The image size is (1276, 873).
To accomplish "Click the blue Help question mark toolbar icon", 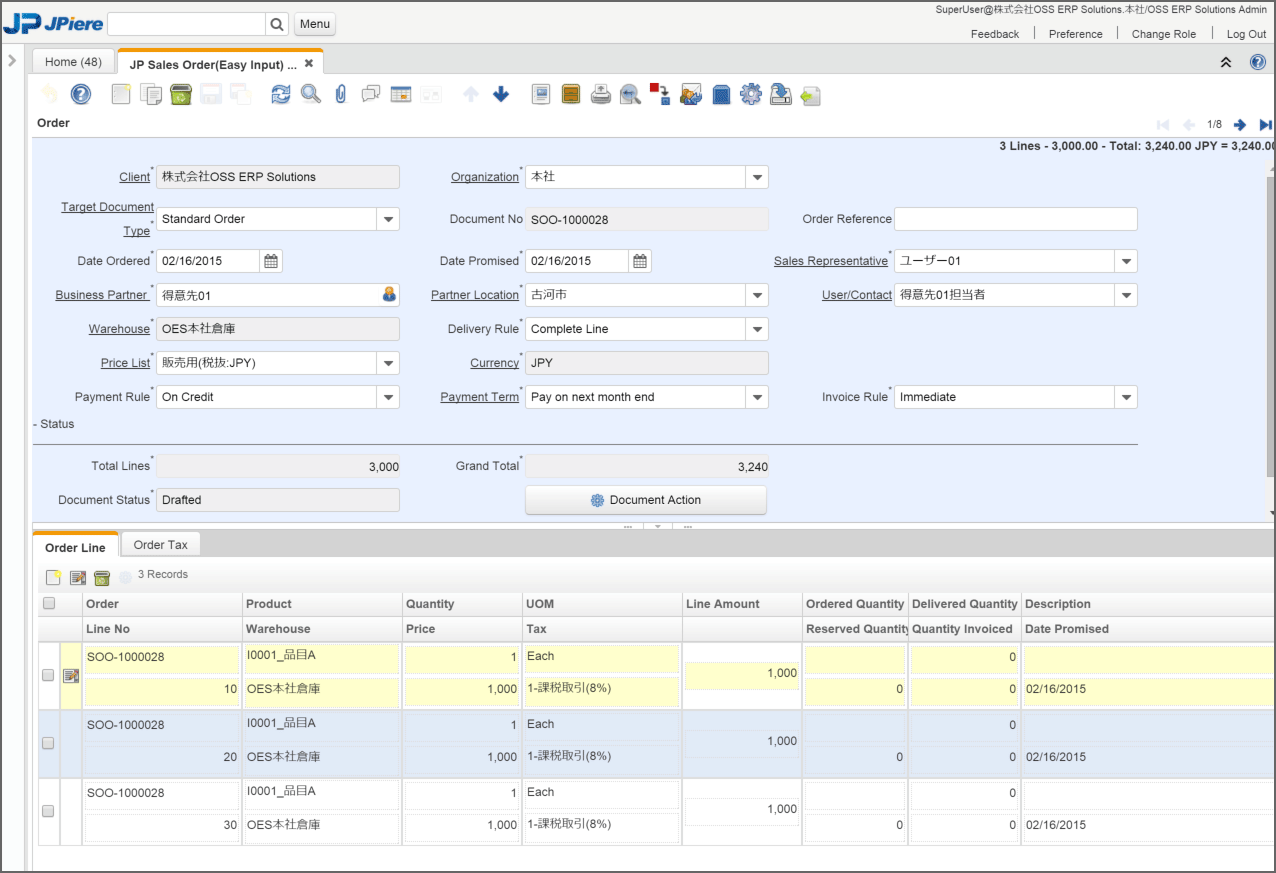I will [x=81, y=95].
